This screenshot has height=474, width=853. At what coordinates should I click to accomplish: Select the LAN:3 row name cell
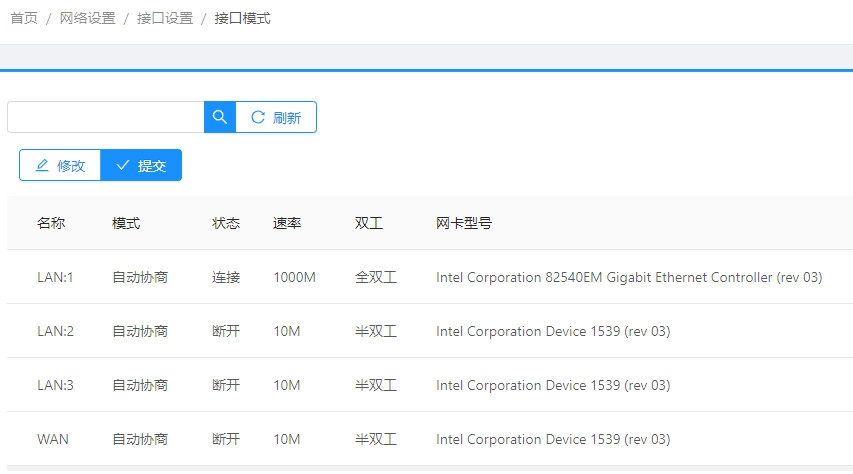point(55,385)
